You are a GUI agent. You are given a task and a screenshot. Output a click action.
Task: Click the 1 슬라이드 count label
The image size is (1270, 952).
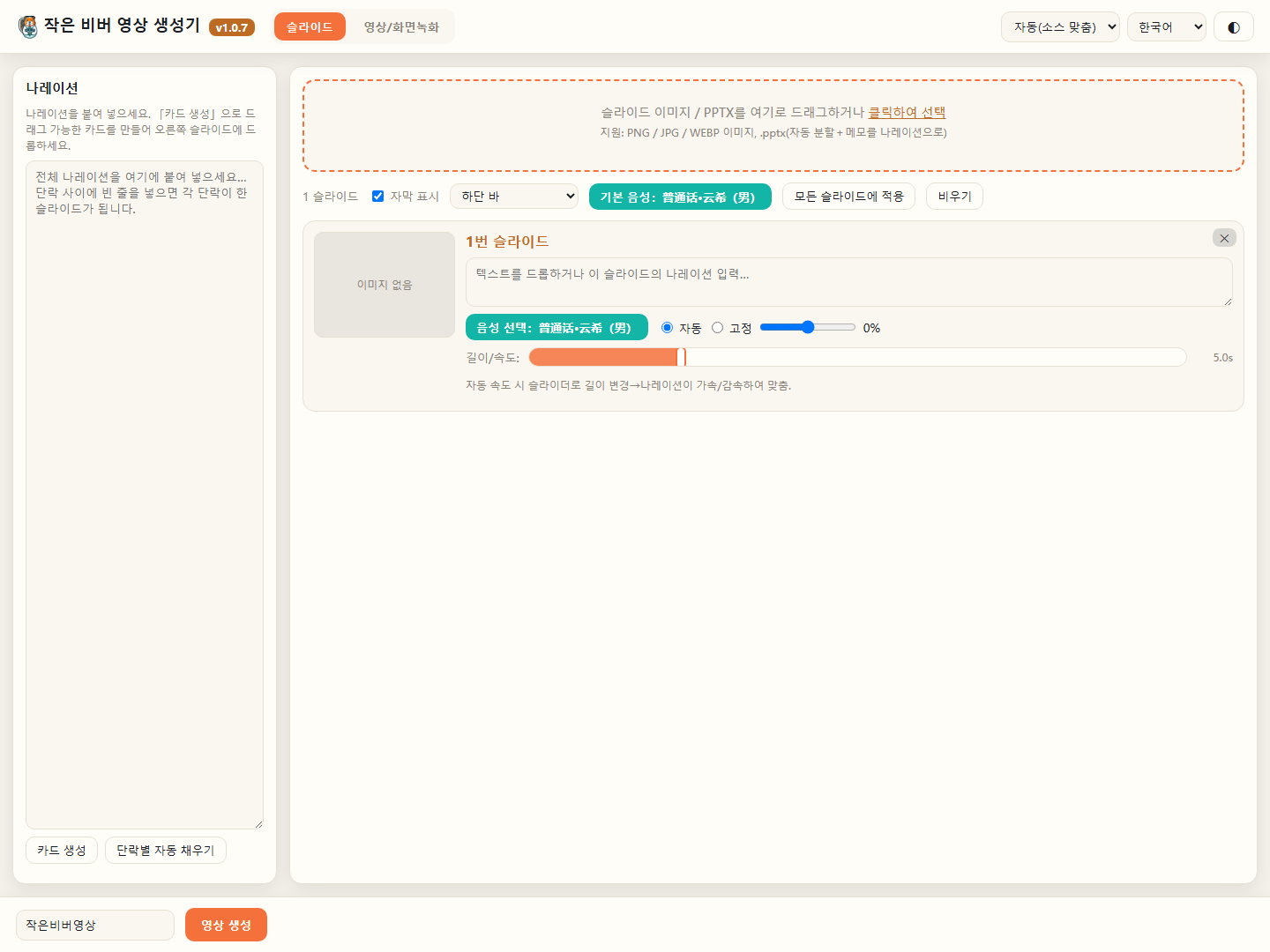pos(331,197)
